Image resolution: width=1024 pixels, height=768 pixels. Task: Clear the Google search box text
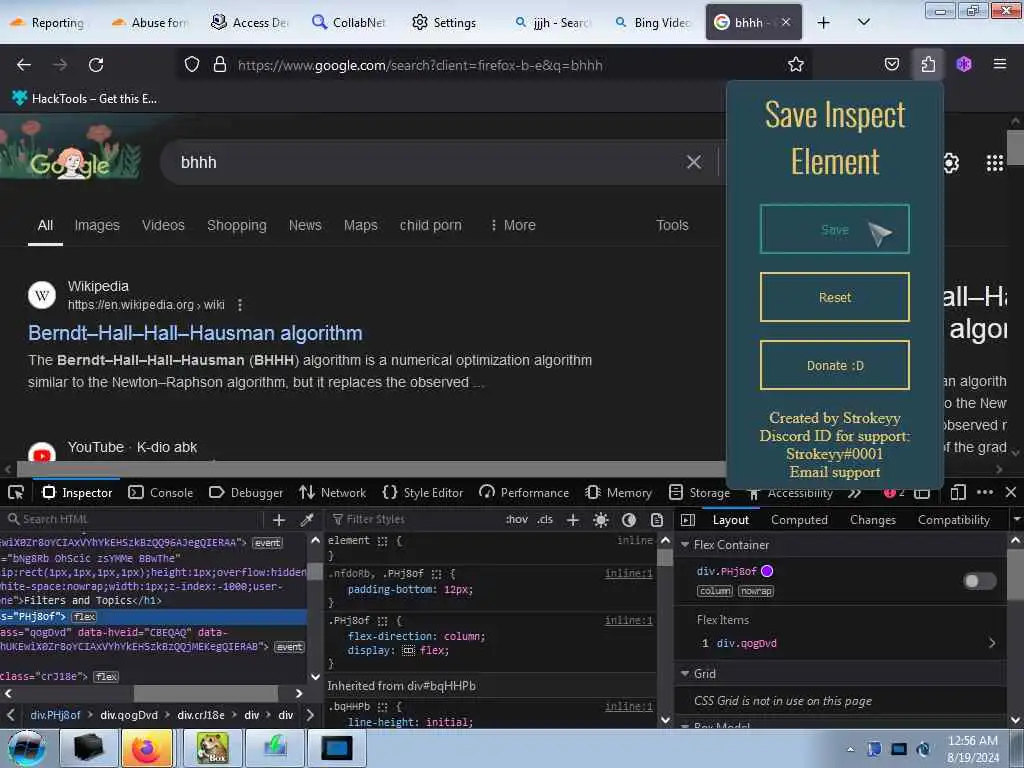(694, 162)
